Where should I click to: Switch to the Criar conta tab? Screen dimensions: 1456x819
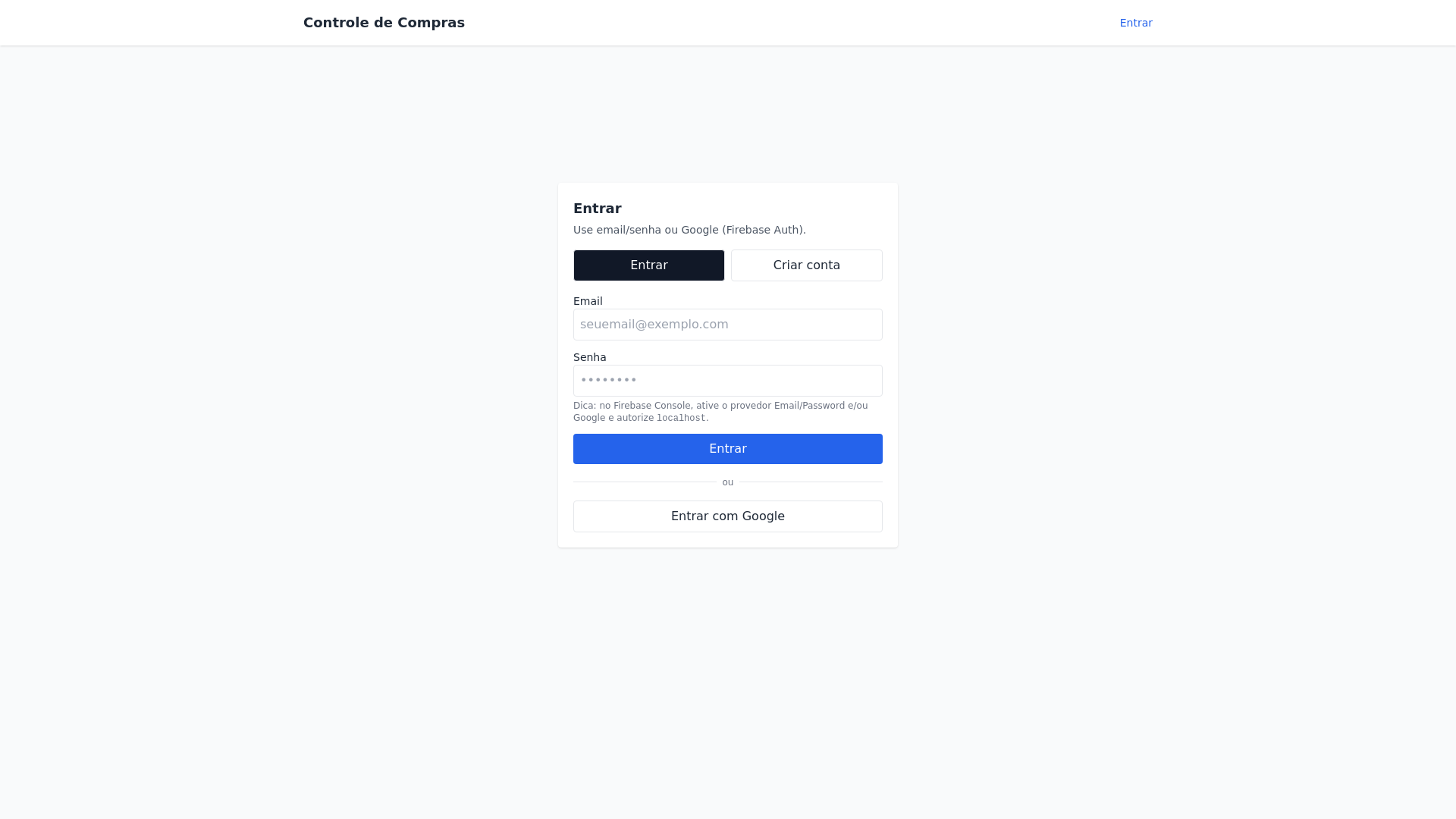[807, 265]
